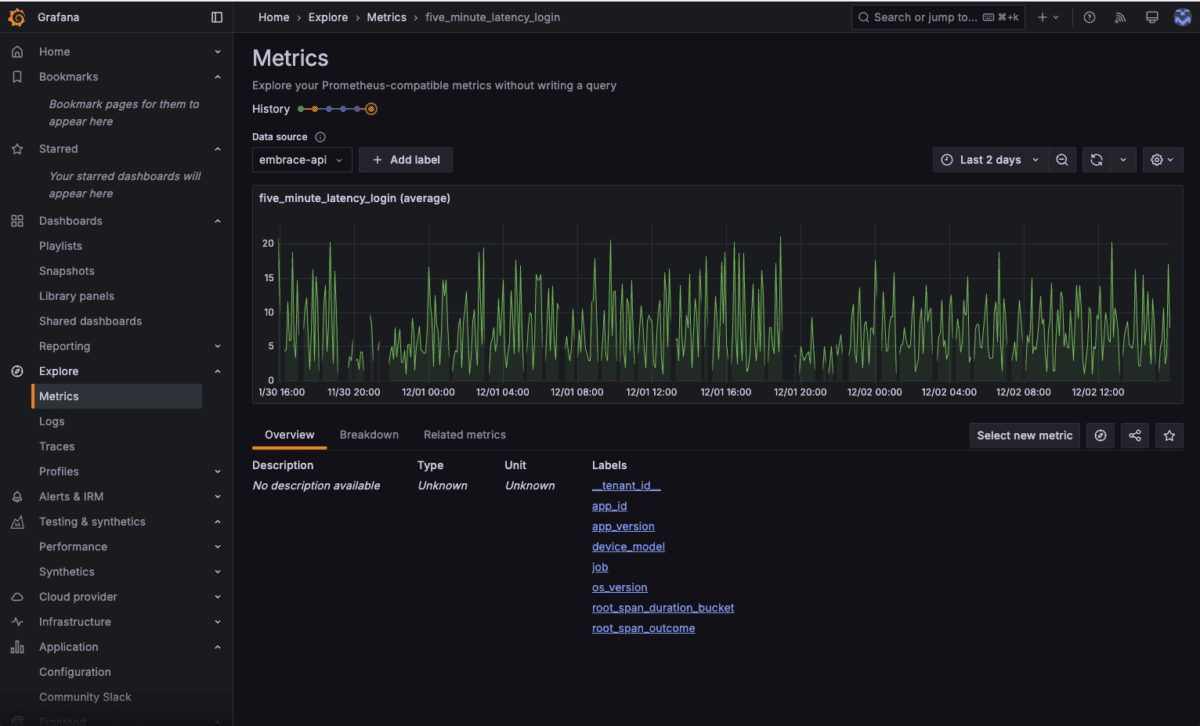Viewport: 1200px width, 726px height.
Task: Click the Grafana logo icon
Action: coord(17,17)
